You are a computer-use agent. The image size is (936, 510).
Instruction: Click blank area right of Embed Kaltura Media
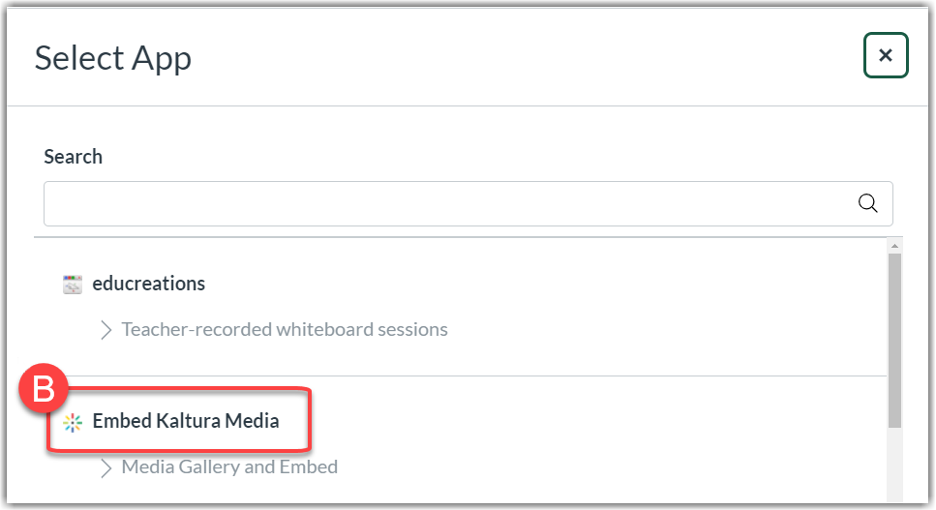600,421
